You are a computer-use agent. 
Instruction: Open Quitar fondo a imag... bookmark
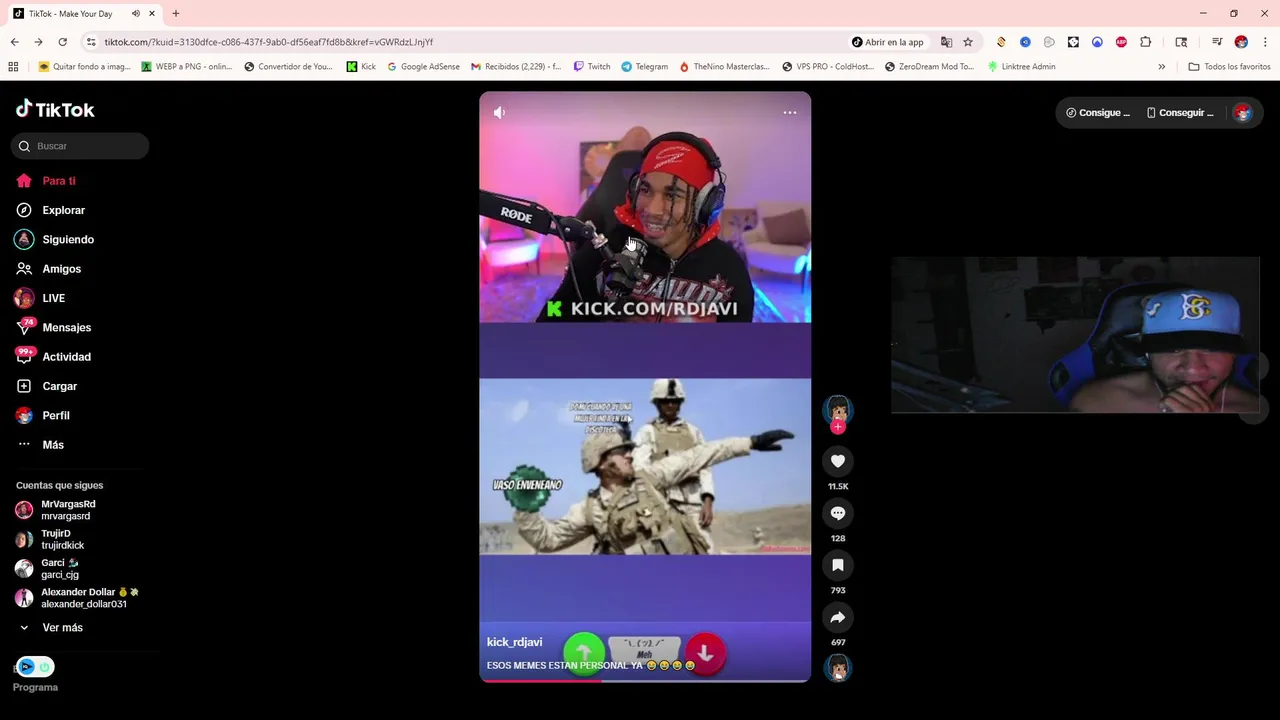coord(85,67)
